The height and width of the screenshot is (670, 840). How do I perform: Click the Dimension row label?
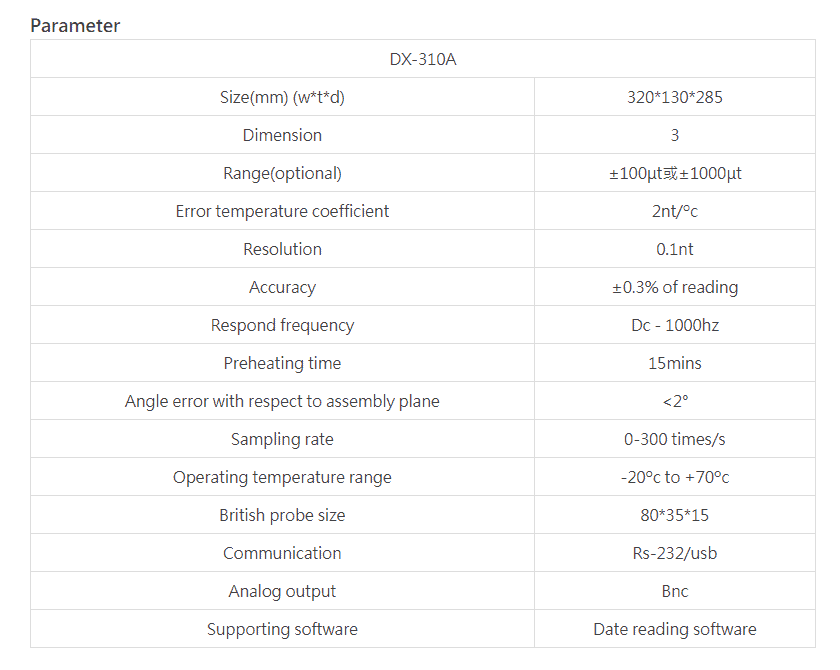tap(282, 135)
